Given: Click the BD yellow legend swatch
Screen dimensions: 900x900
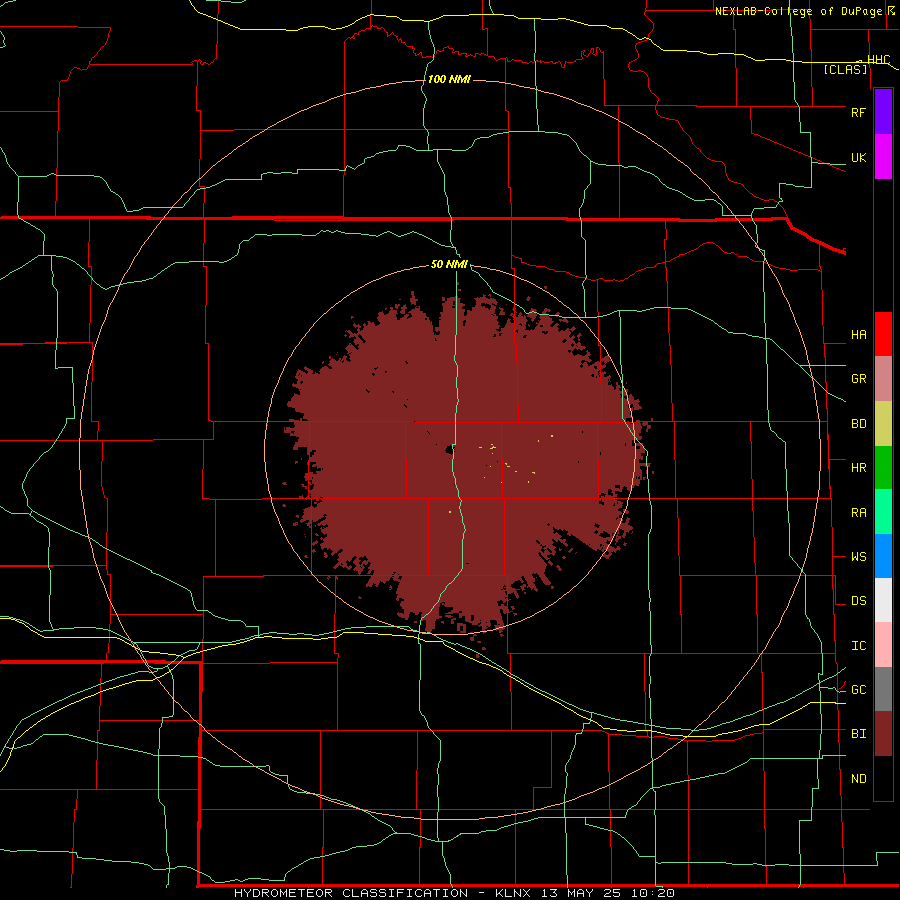Looking at the screenshot, I should [883, 424].
